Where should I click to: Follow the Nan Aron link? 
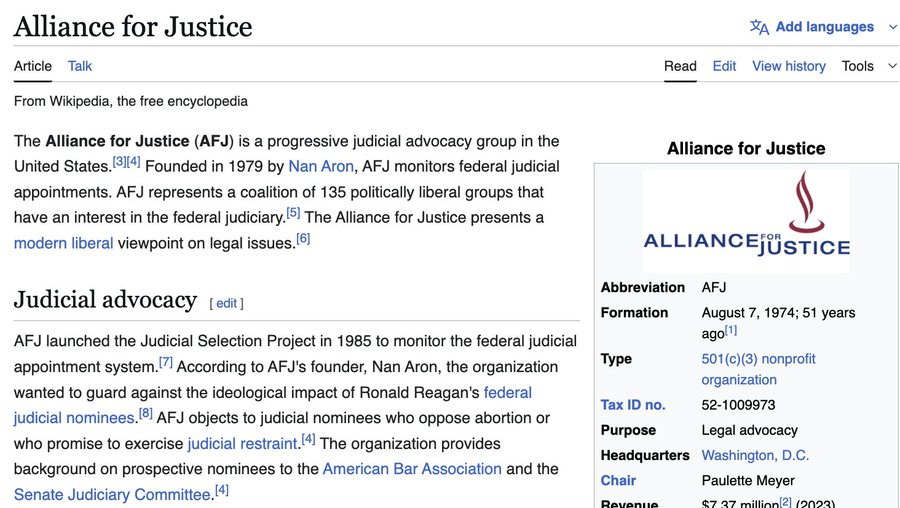point(321,166)
